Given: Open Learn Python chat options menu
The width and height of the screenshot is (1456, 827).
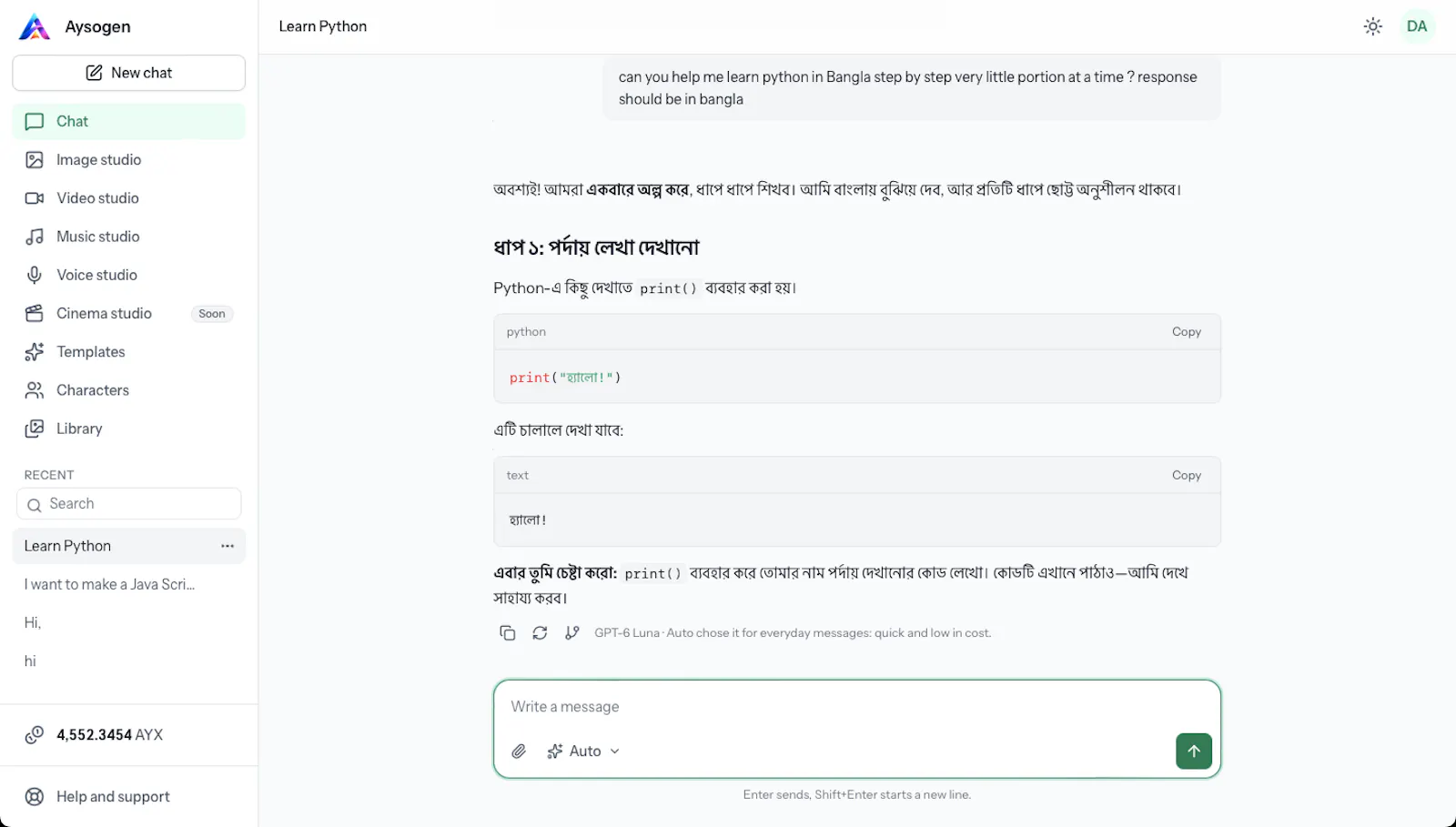Looking at the screenshot, I should point(227,546).
